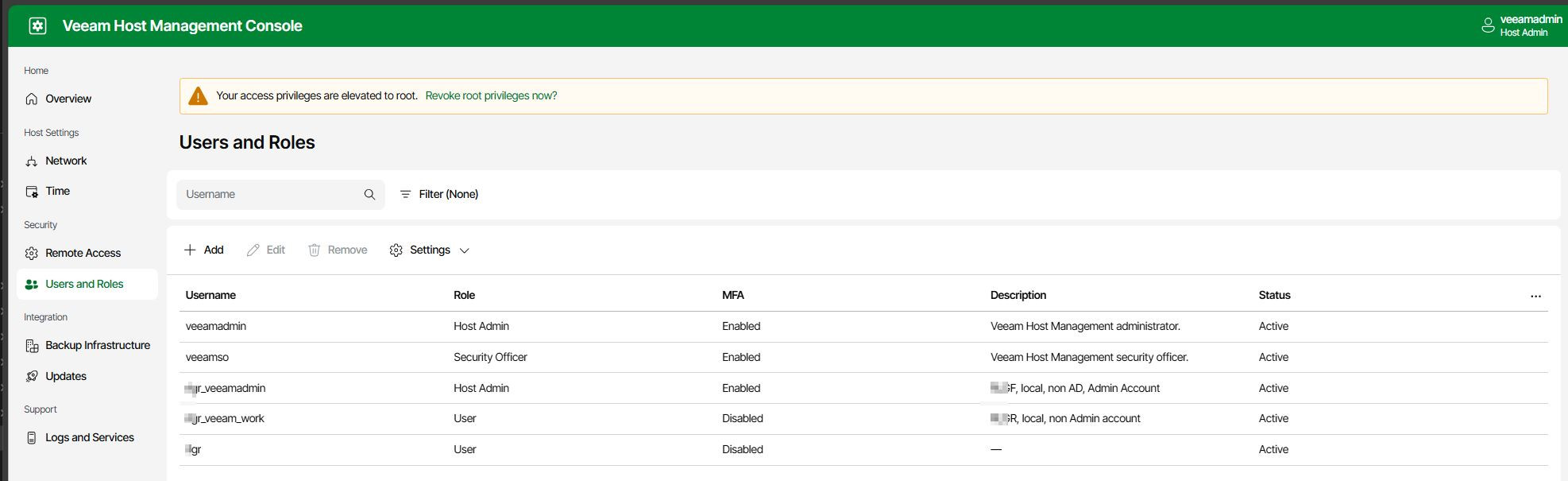Click the search magnifier in Username field

(369, 194)
